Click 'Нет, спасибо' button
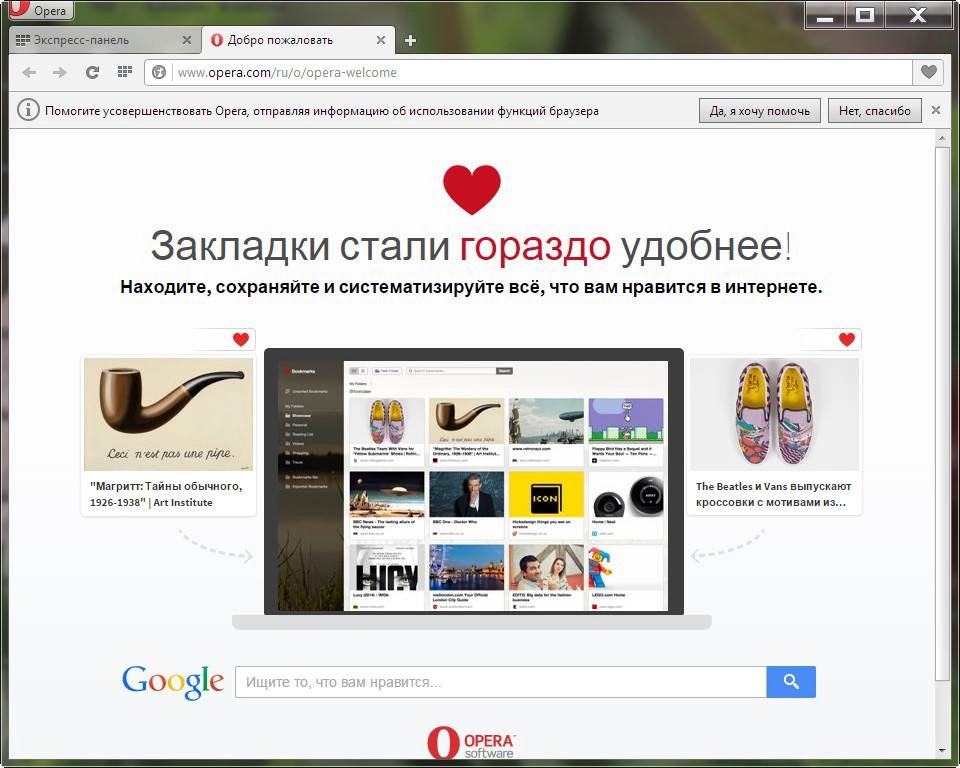Screen dimensions: 960x768 tap(874, 111)
